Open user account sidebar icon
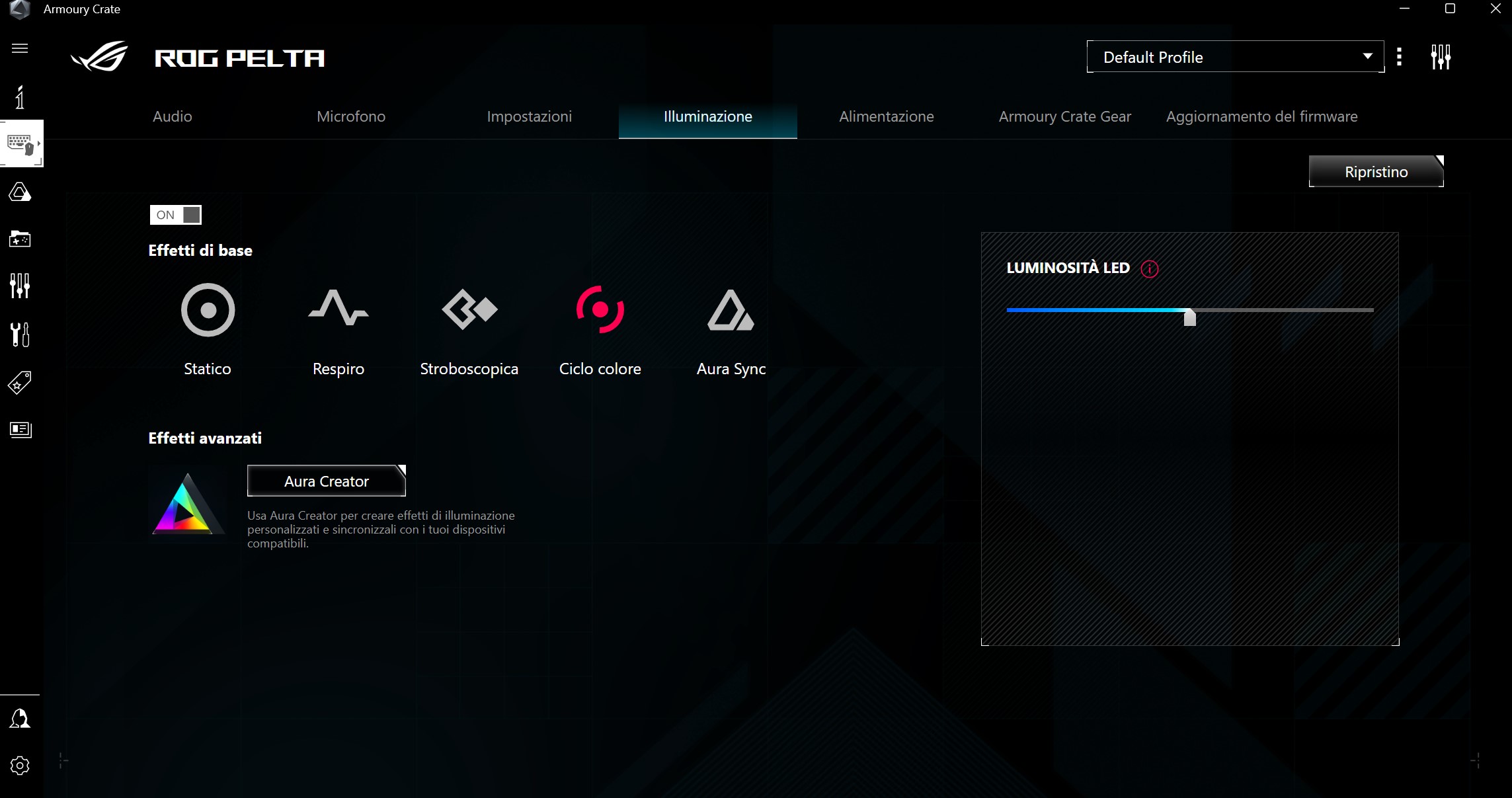 [20, 719]
